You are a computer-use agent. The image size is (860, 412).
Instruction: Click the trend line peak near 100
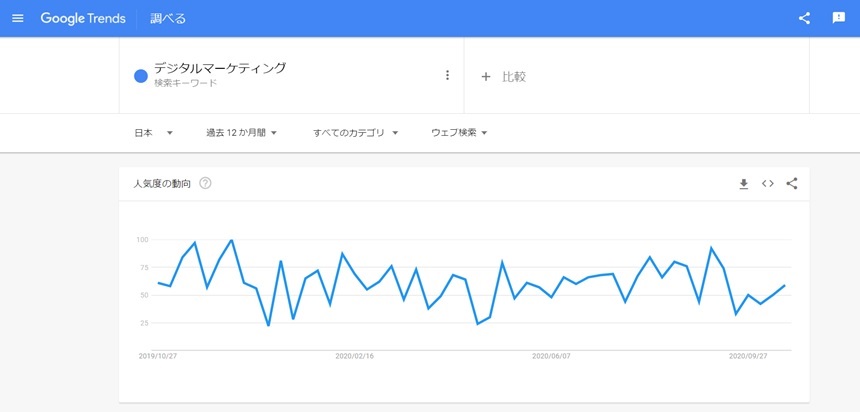coord(232,240)
